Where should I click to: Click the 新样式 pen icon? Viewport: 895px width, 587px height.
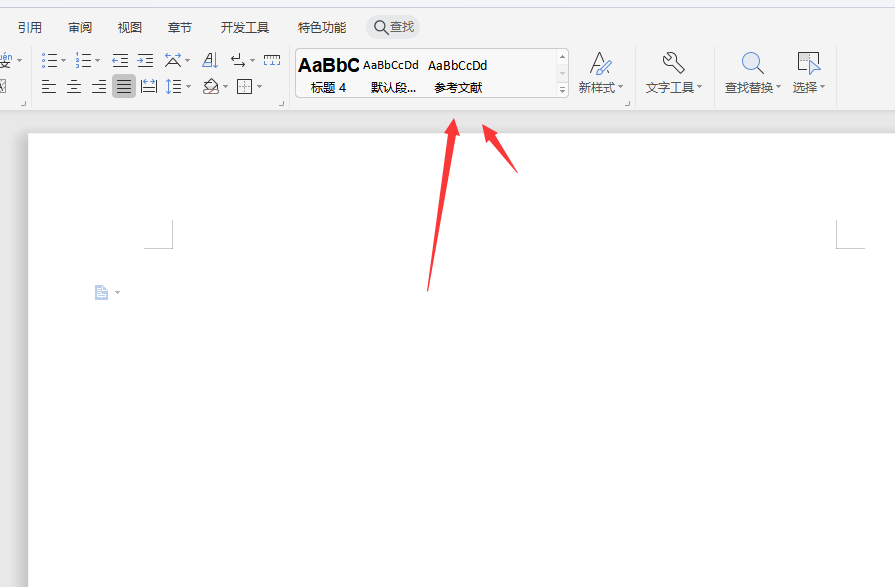click(600, 64)
